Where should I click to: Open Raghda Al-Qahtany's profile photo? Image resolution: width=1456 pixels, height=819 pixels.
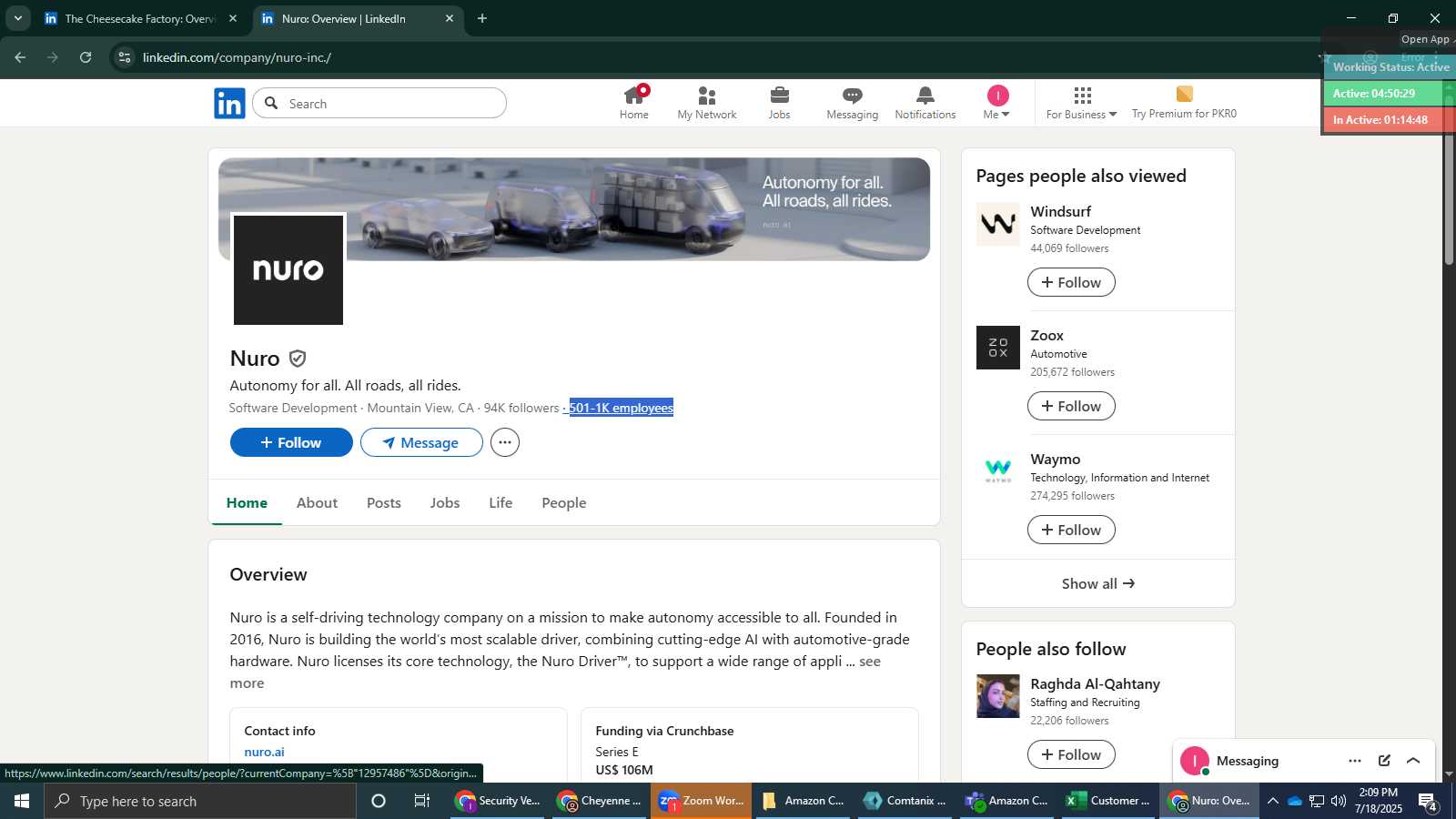998,696
